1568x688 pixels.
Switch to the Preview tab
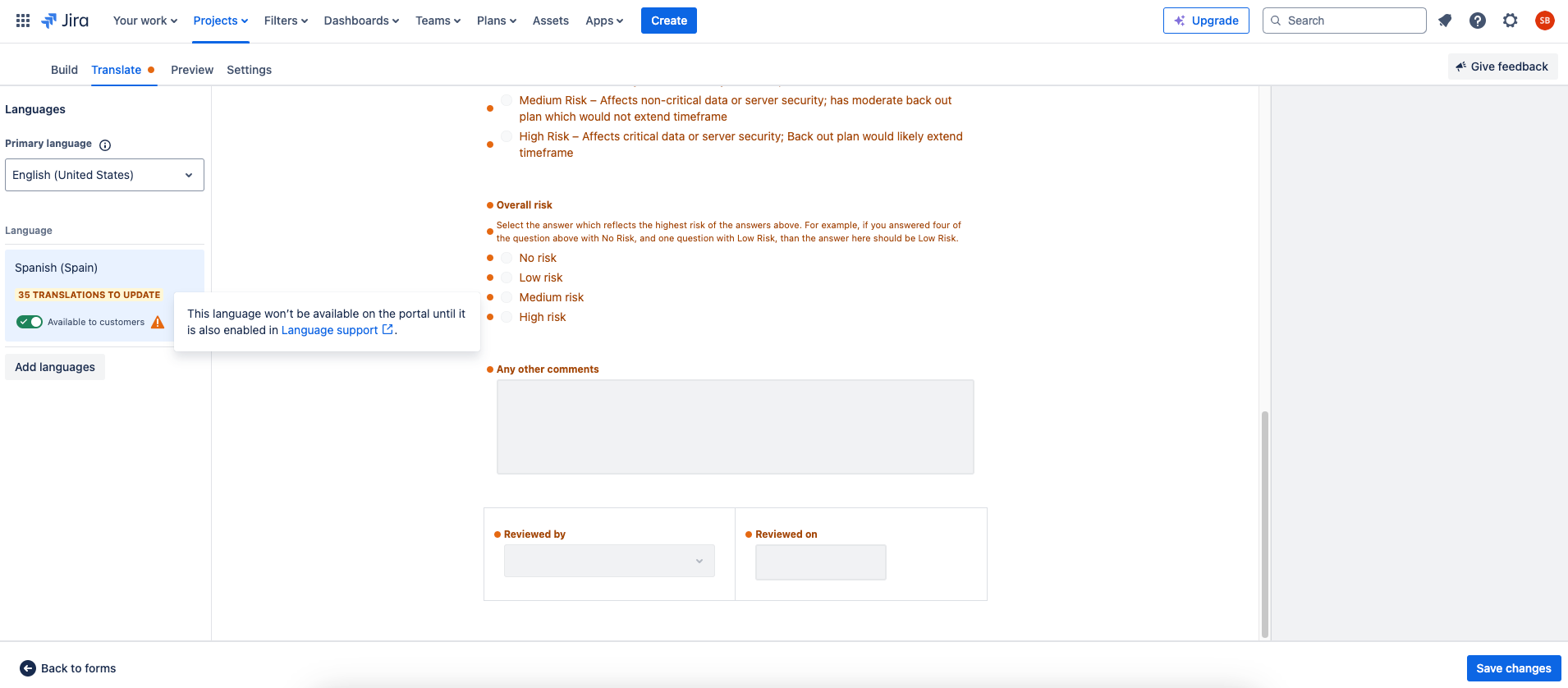click(192, 70)
